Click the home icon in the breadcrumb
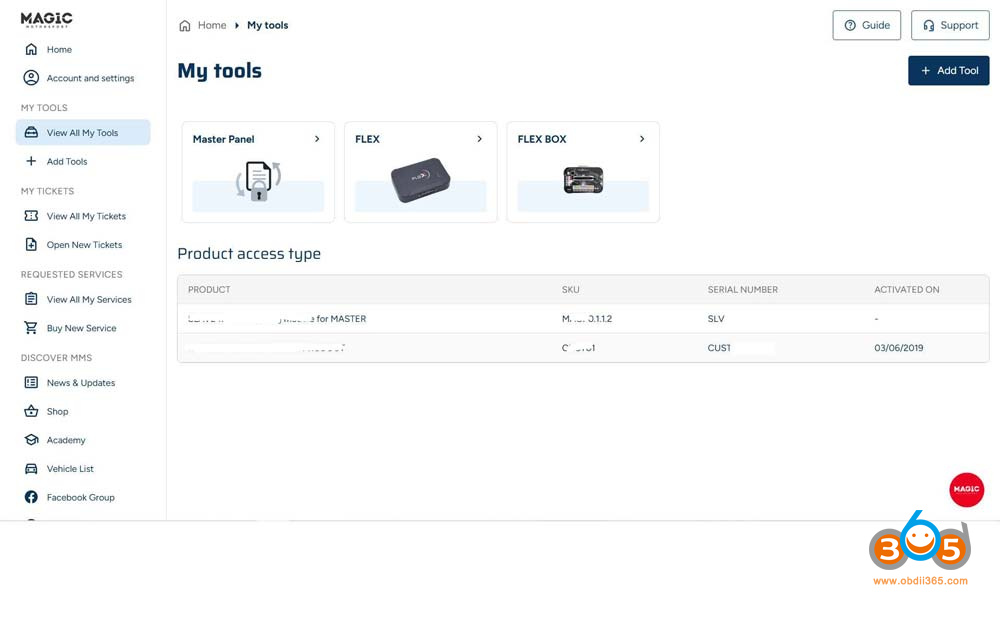Image resolution: width=1000 pixels, height=625 pixels. [185, 26]
